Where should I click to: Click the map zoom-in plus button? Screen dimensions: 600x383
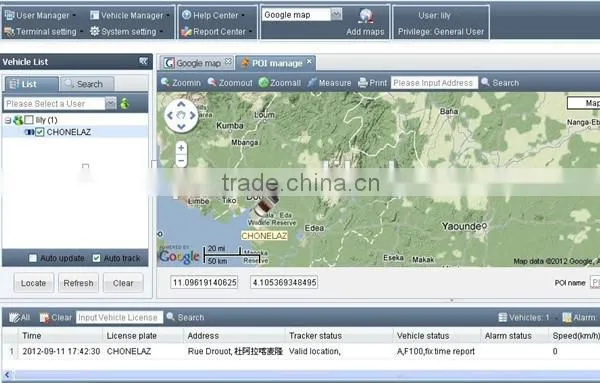tap(181, 148)
